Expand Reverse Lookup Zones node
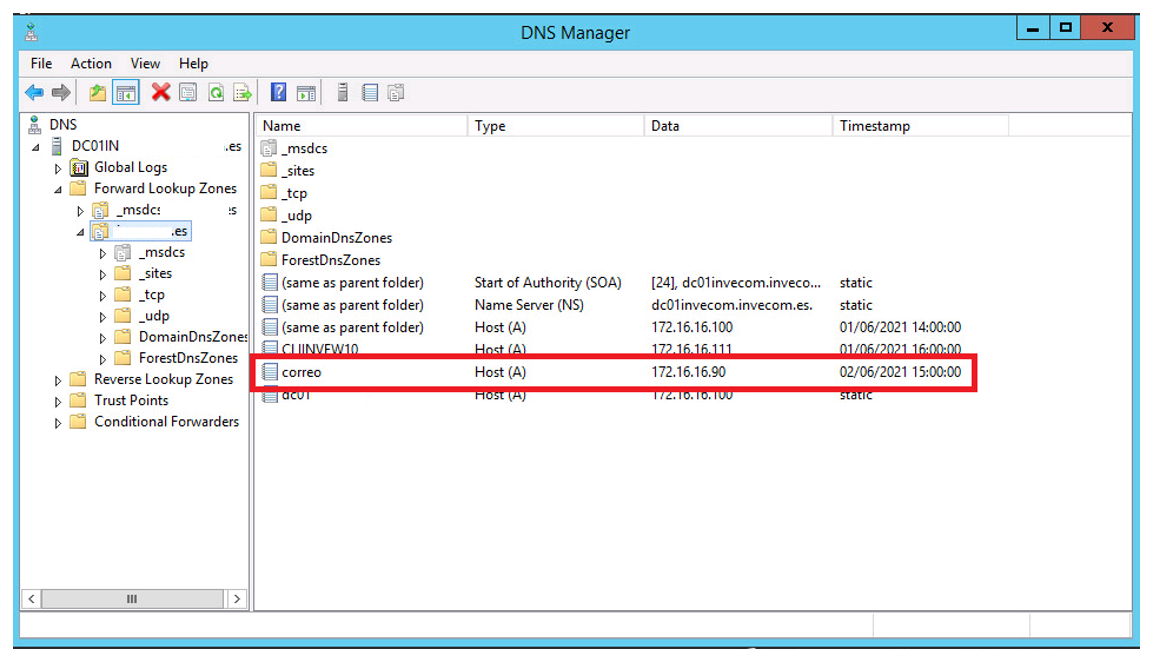Screen dimensions: 1149x661 [58, 381]
